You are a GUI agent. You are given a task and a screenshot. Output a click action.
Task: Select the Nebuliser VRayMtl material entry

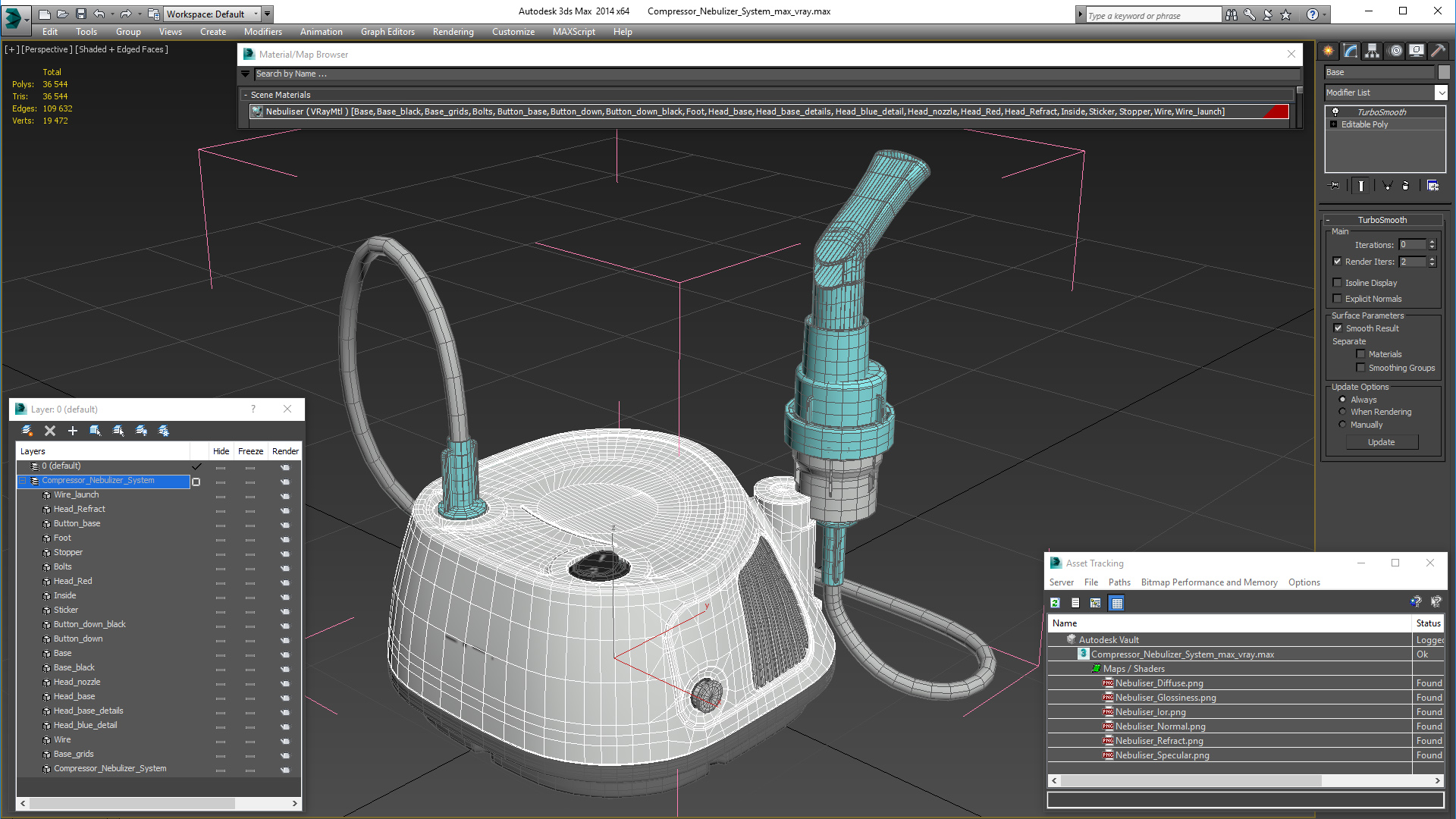[x=768, y=111]
